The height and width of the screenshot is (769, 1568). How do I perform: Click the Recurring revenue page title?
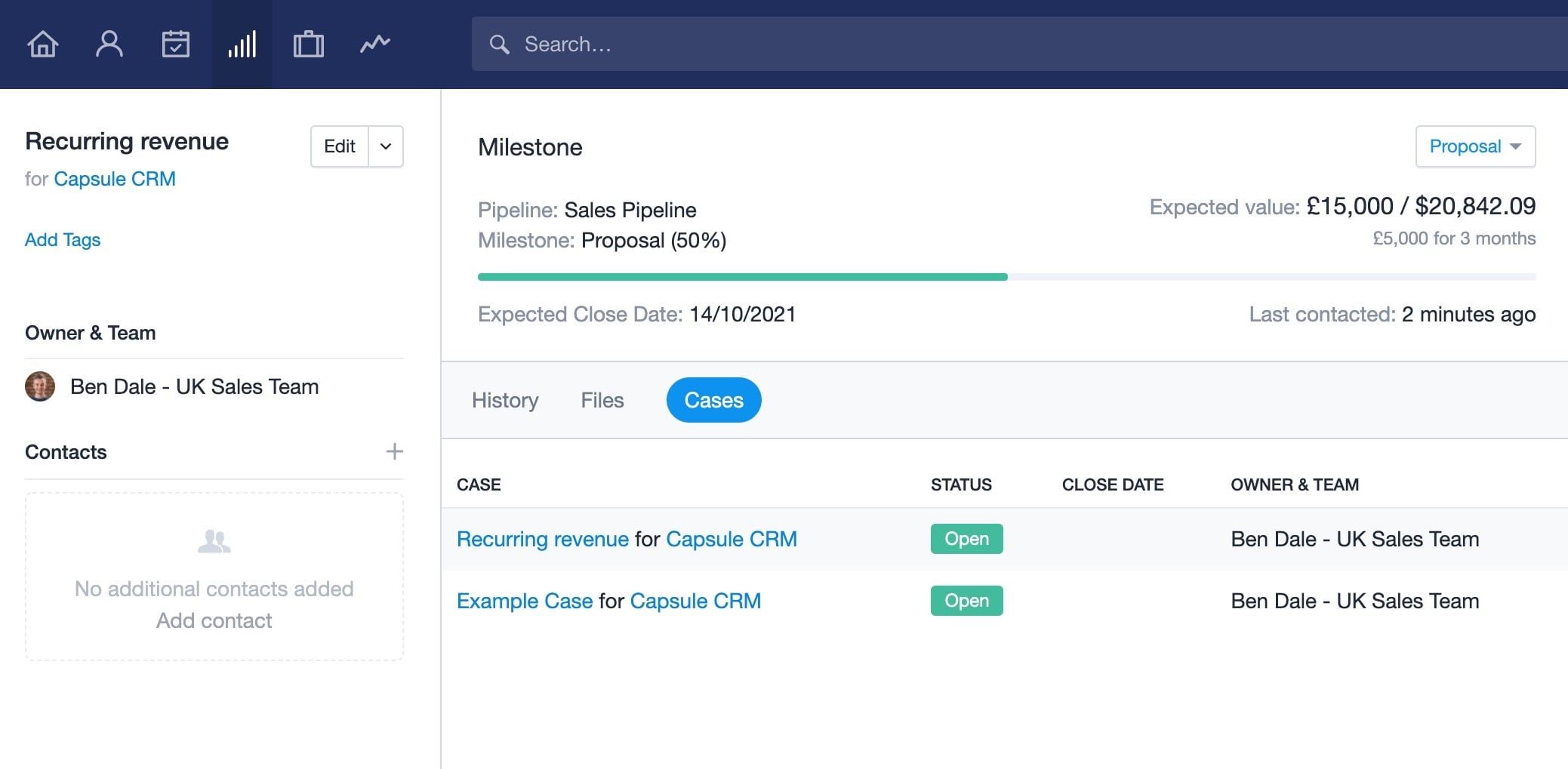click(x=127, y=141)
